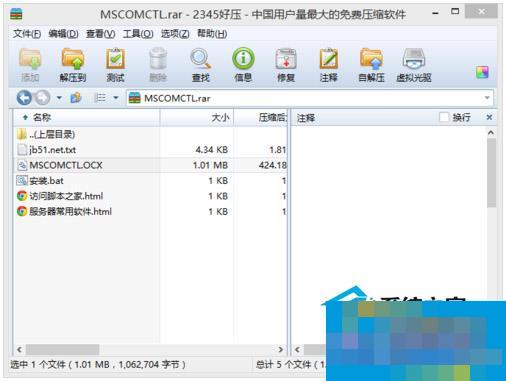This screenshot has height=381, width=506.
Task: Sort by the 压缩后 column header
Action: point(261,117)
